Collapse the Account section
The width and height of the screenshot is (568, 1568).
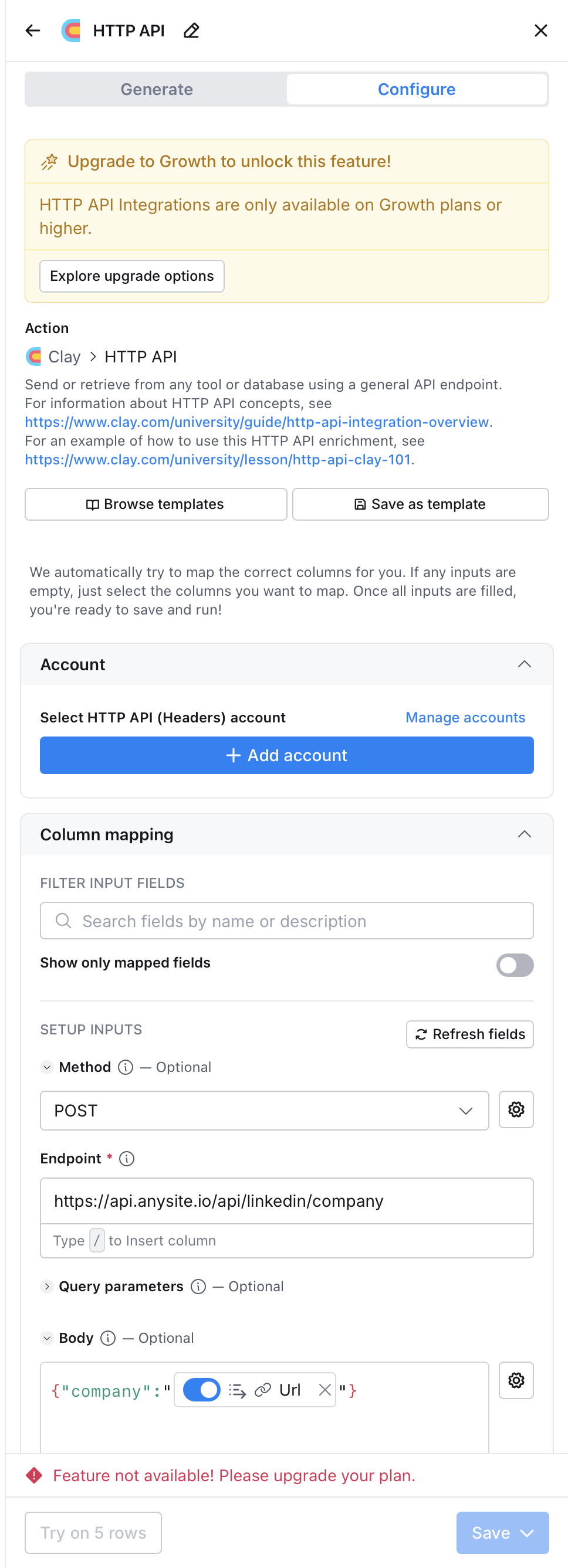click(x=525, y=665)
